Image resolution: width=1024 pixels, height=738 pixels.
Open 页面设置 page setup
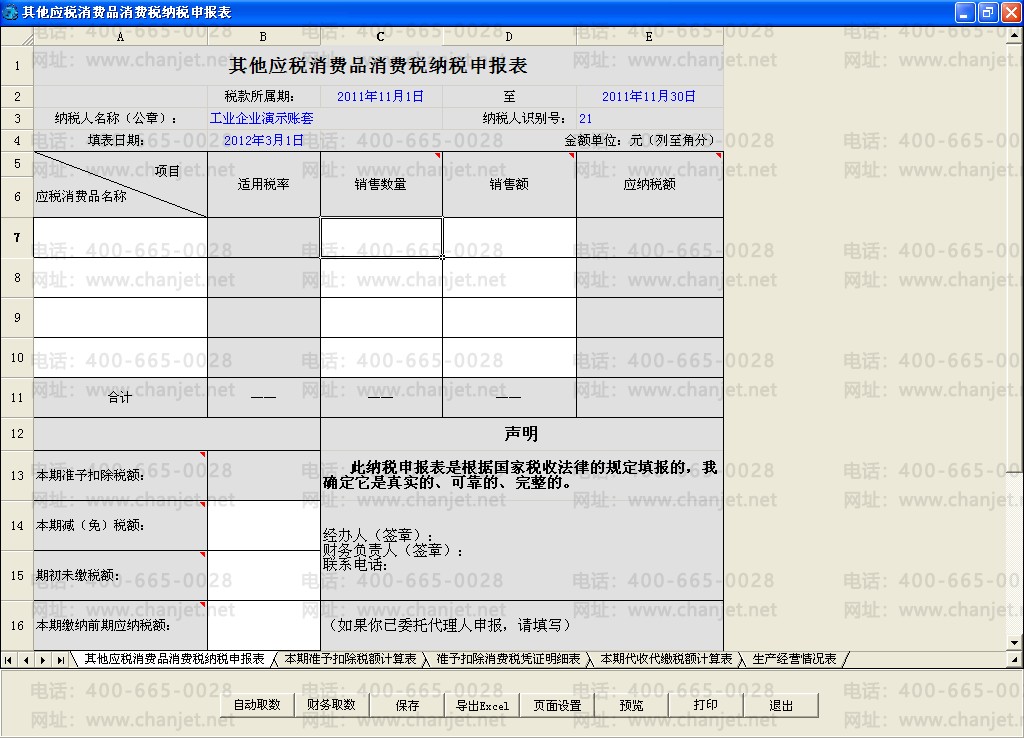[557, 705]
